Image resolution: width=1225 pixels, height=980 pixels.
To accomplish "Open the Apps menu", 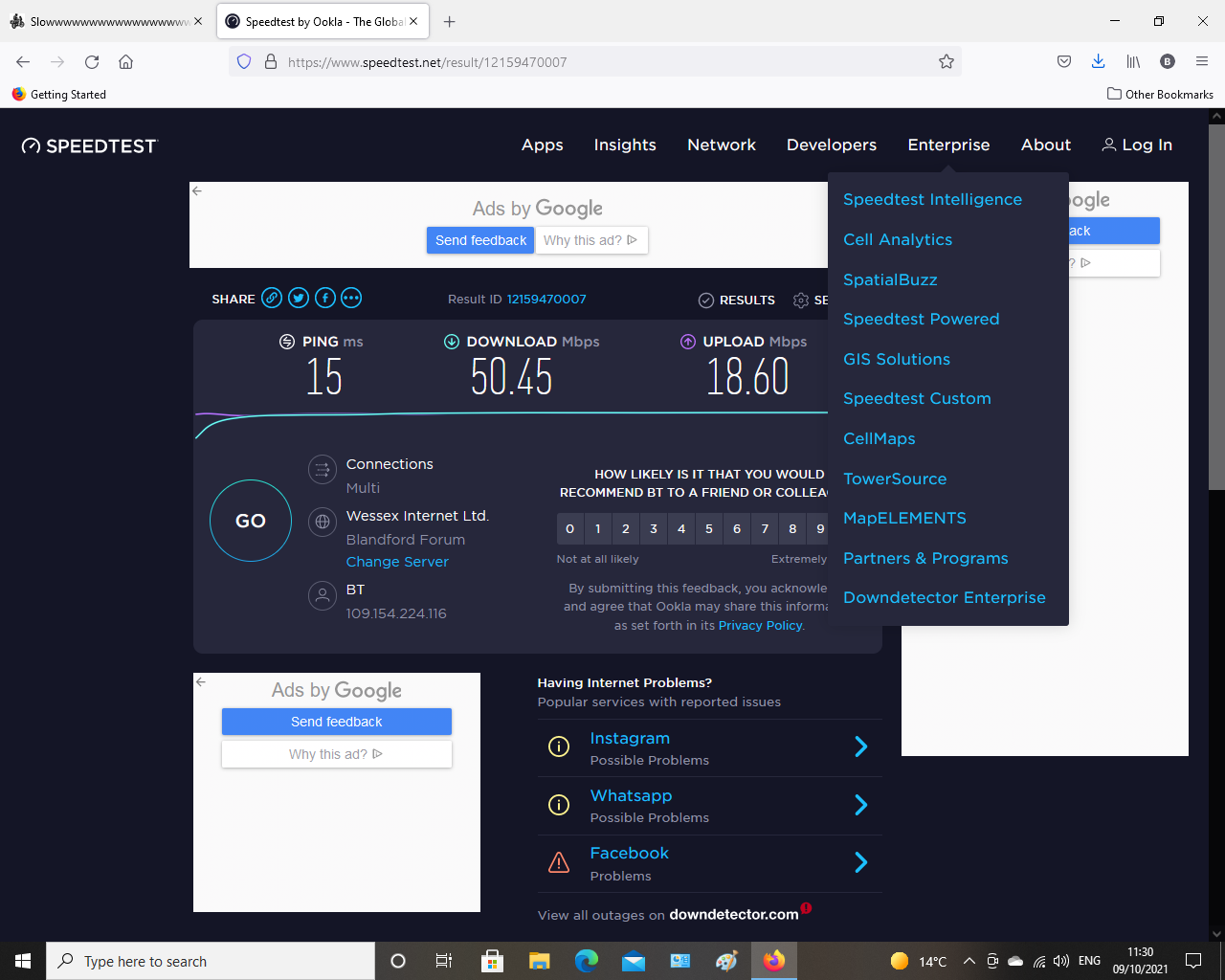I will tap(543, 145).
